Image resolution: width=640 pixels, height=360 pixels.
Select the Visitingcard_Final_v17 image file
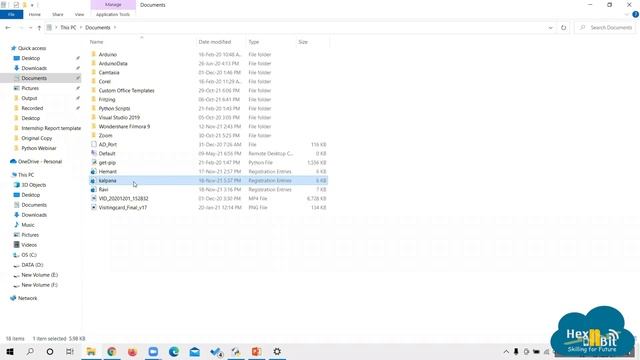pyautogui.click(x=123, y=207)
